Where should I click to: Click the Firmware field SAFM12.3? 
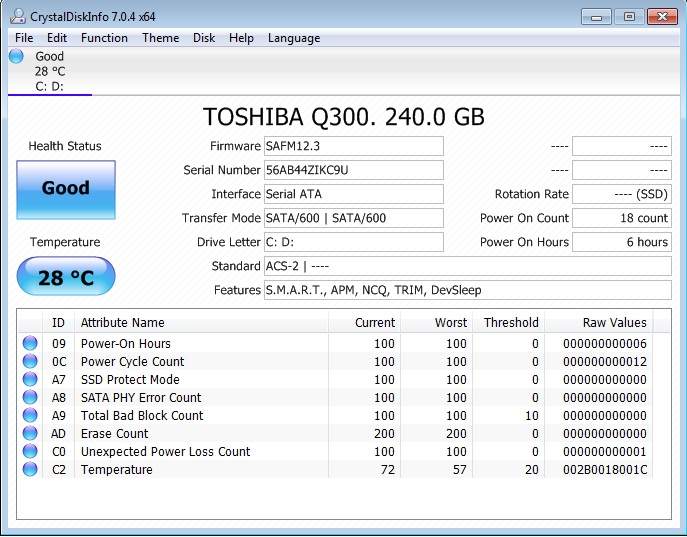point(354,146)
